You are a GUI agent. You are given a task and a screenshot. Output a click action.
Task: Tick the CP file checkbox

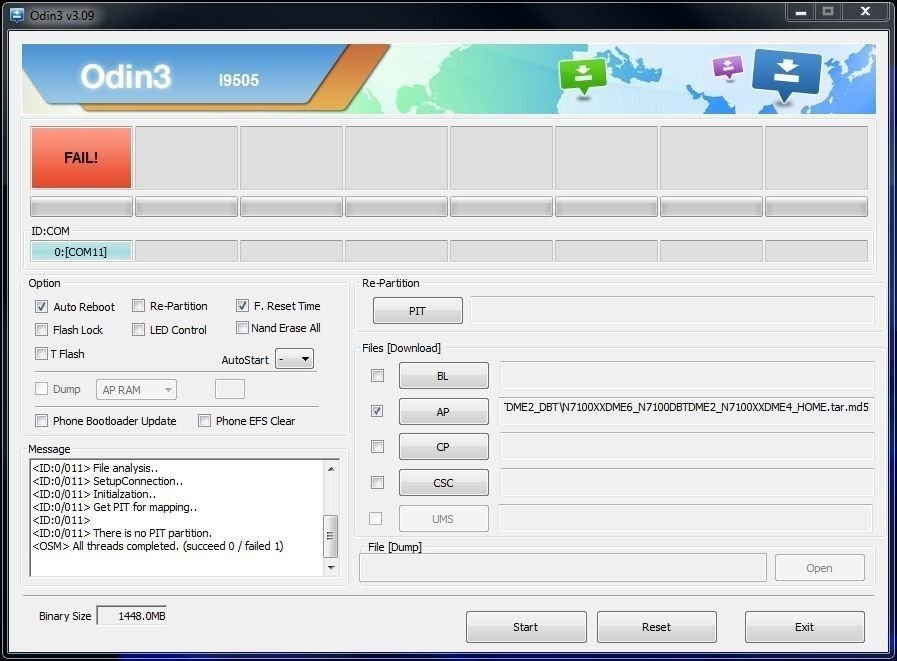click(x=377, y=446)
